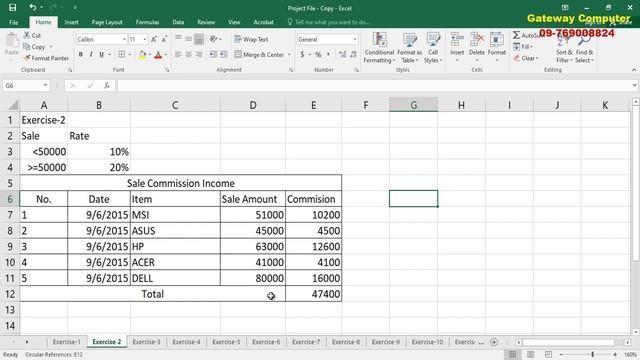Viewport: 640px width, 360px height.
Task: Toggle align text right
Action: point(199,54)
